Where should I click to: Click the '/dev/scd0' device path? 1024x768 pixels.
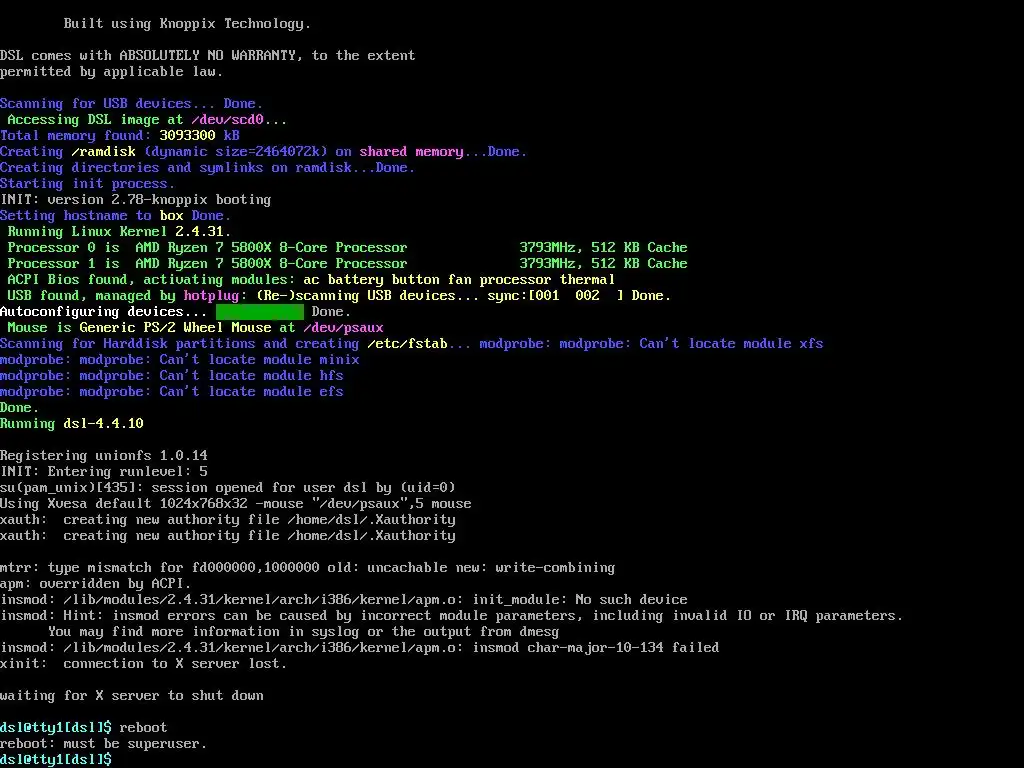(x=227, y=120)
